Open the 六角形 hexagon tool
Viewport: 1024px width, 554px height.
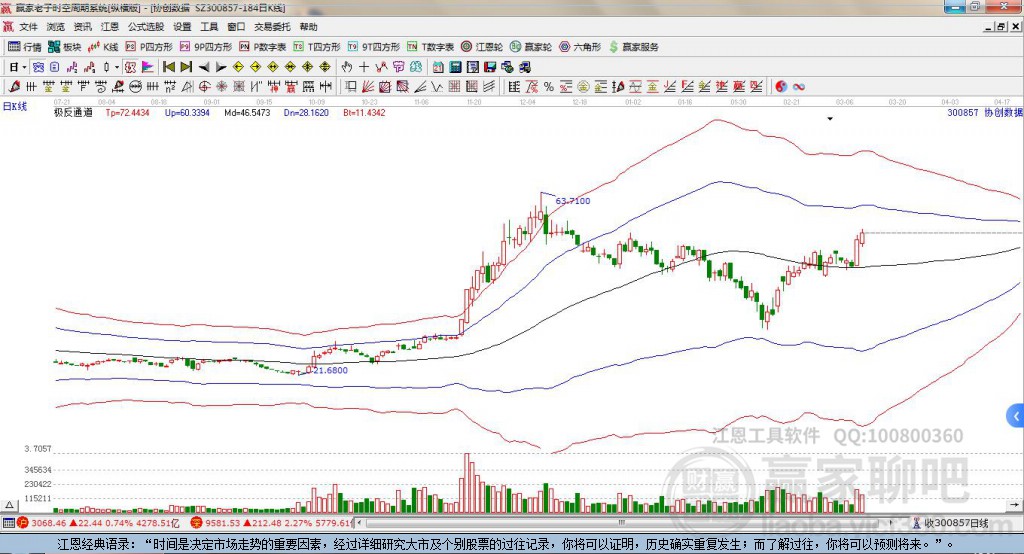(x=580, y=47)
